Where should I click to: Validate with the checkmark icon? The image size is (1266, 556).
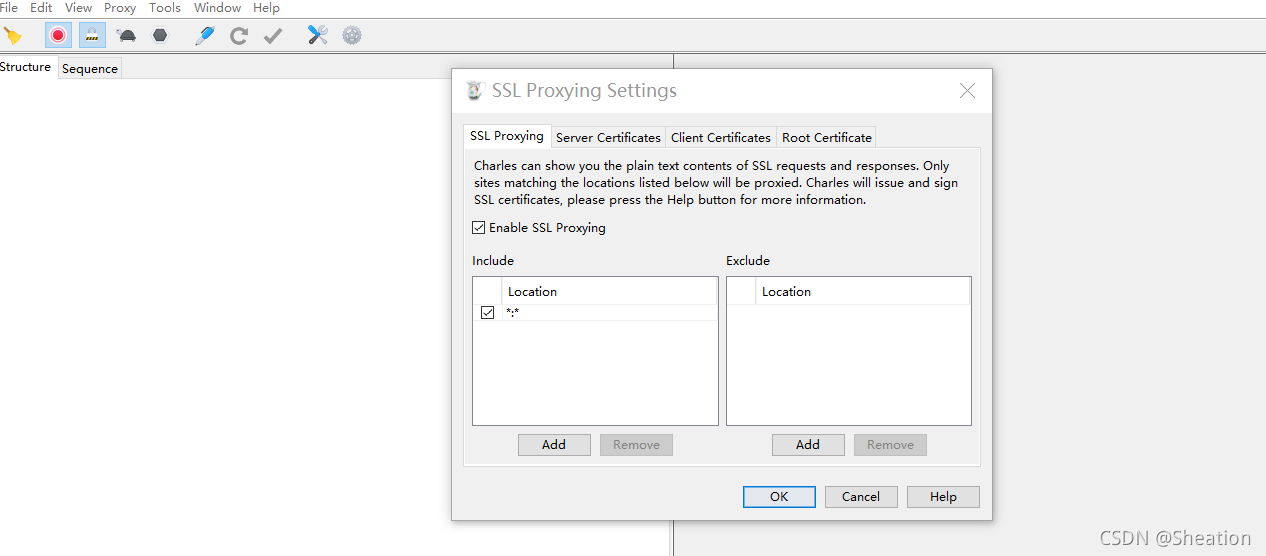(273, 36)
